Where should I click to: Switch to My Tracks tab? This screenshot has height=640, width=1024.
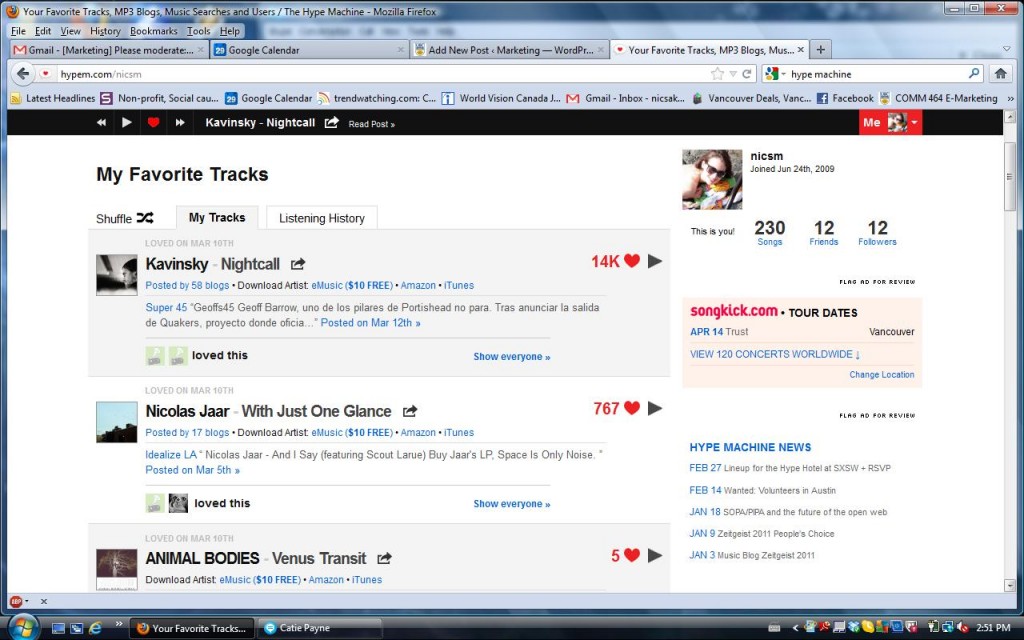pyautogui.click(x=217, y=217)
